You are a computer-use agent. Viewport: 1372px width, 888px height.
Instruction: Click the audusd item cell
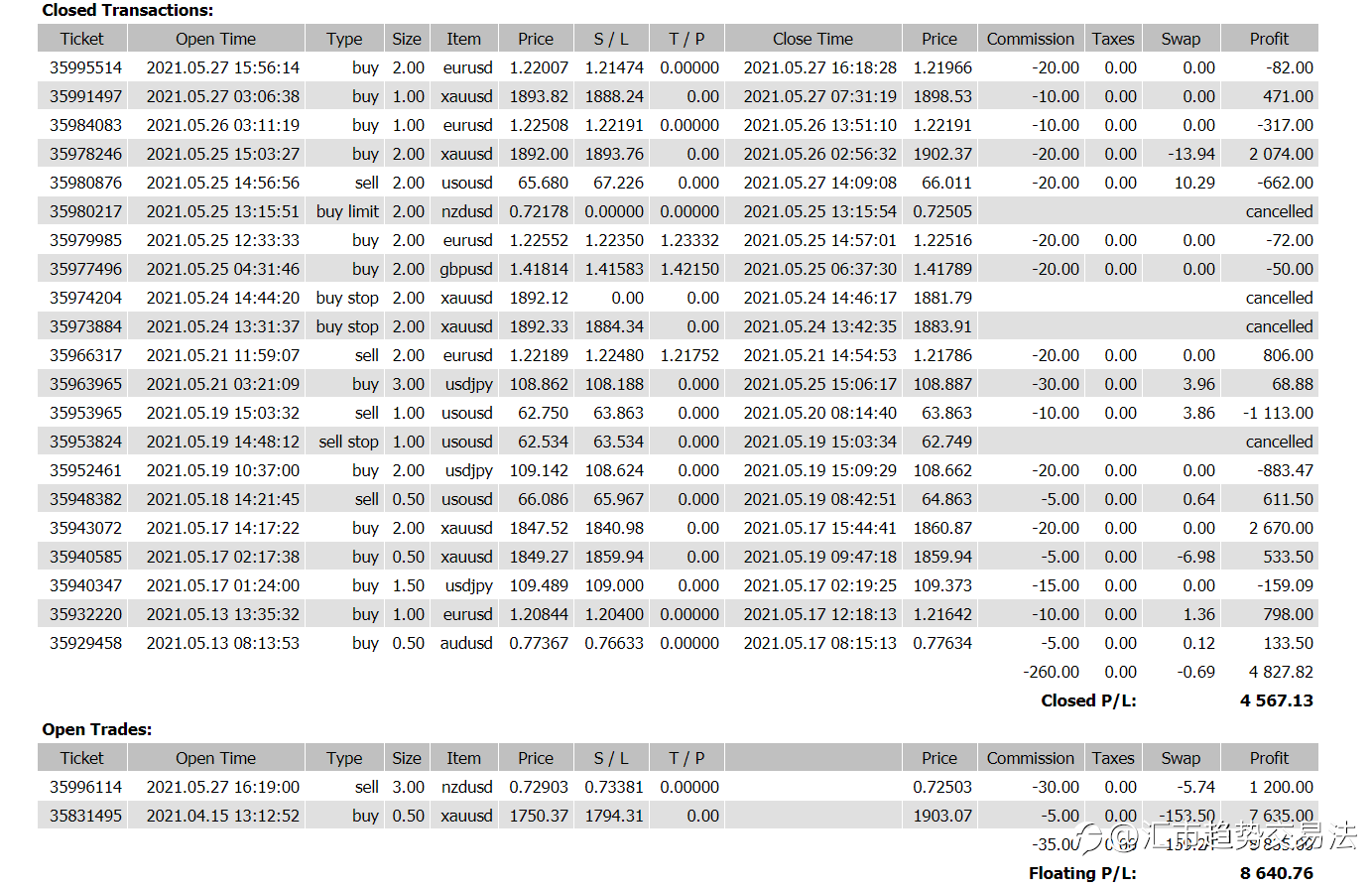coord(466,643)
